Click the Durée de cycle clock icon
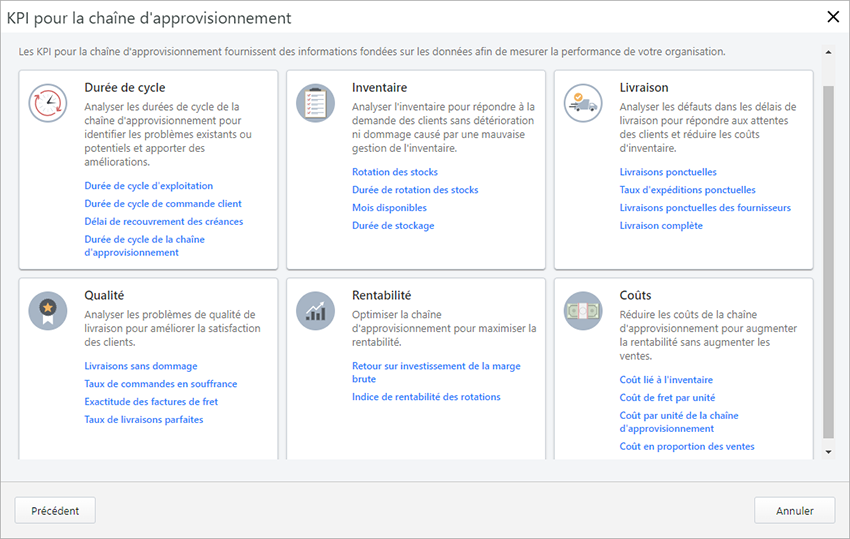The image size is (850, 539). click(x=48, y=103)
